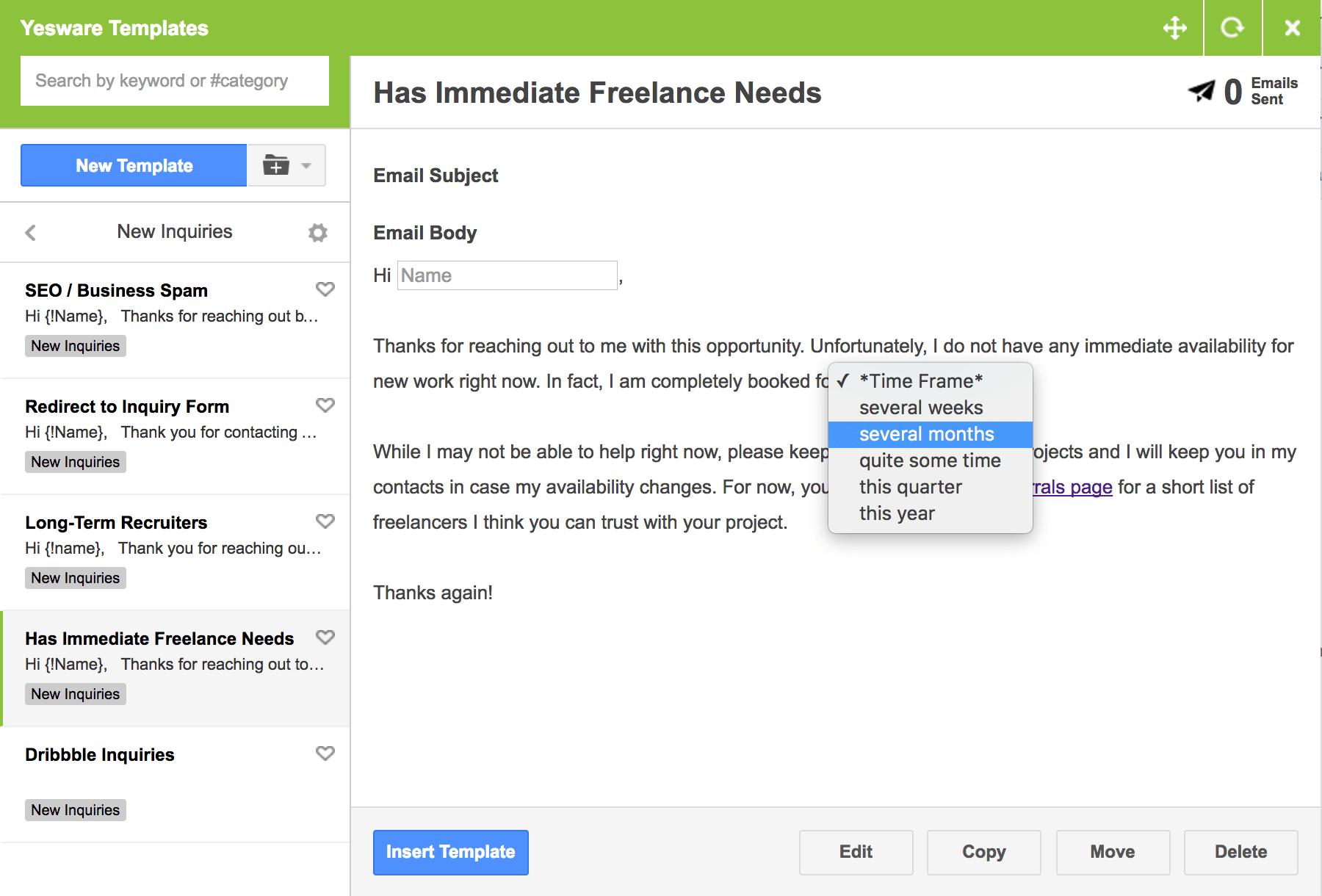This screenshot has height=896, width=1322.
Task: Click the move panel crosshair icon
Action: [1174, 28]
